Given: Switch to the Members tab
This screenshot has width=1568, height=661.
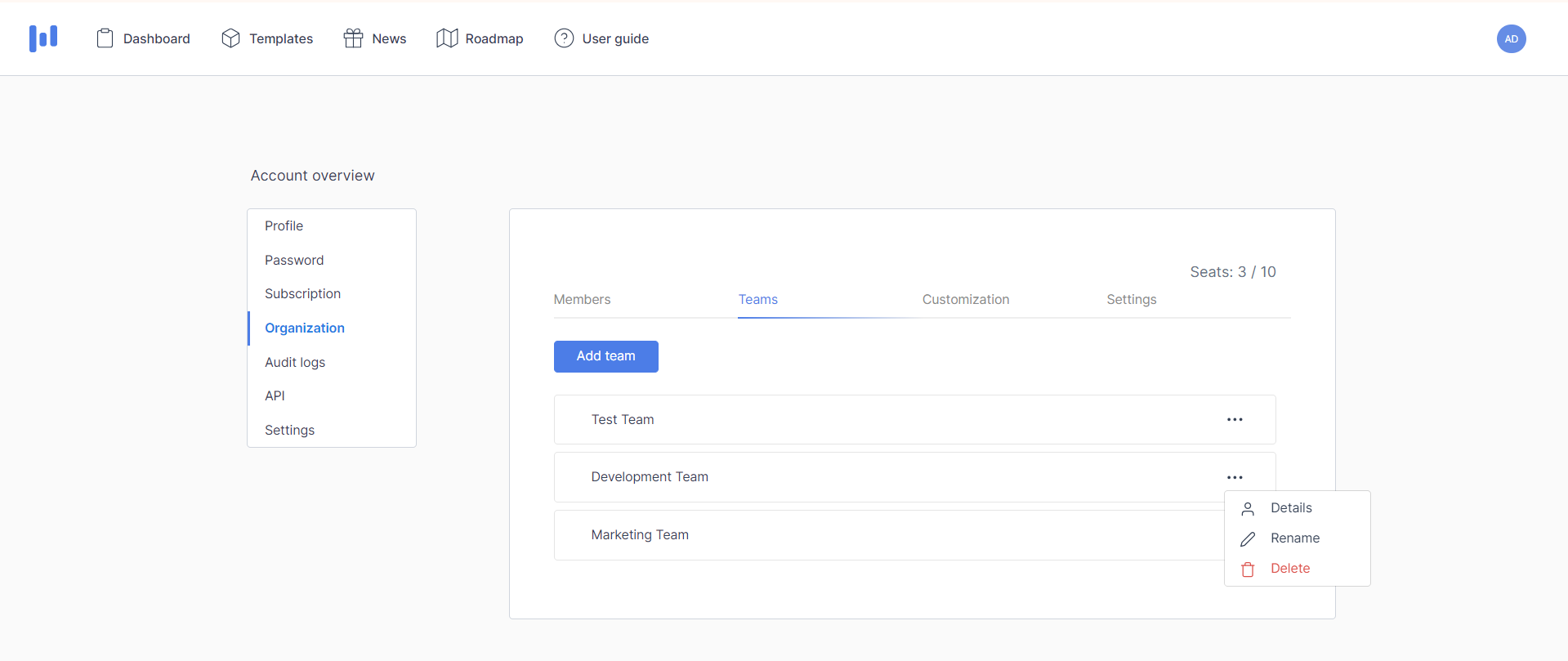Looking at the screenshot, I should point(582,300).
